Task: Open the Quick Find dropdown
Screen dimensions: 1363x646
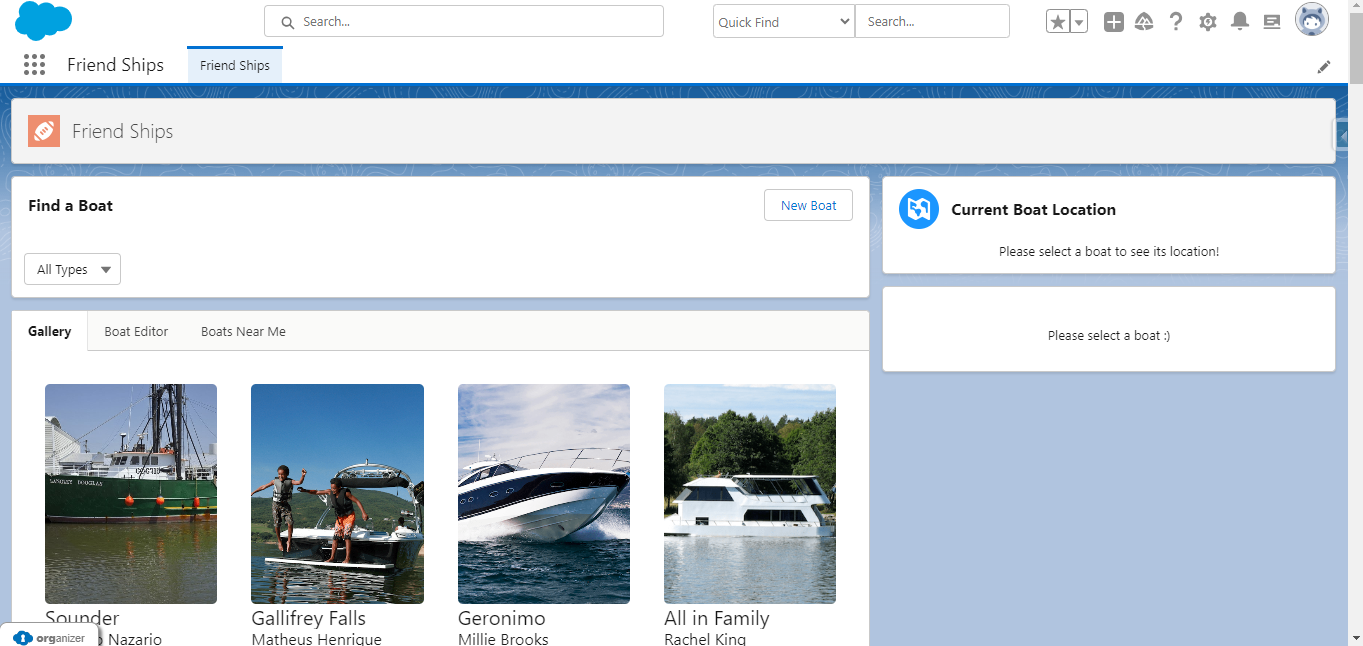Action: point(783,22)
